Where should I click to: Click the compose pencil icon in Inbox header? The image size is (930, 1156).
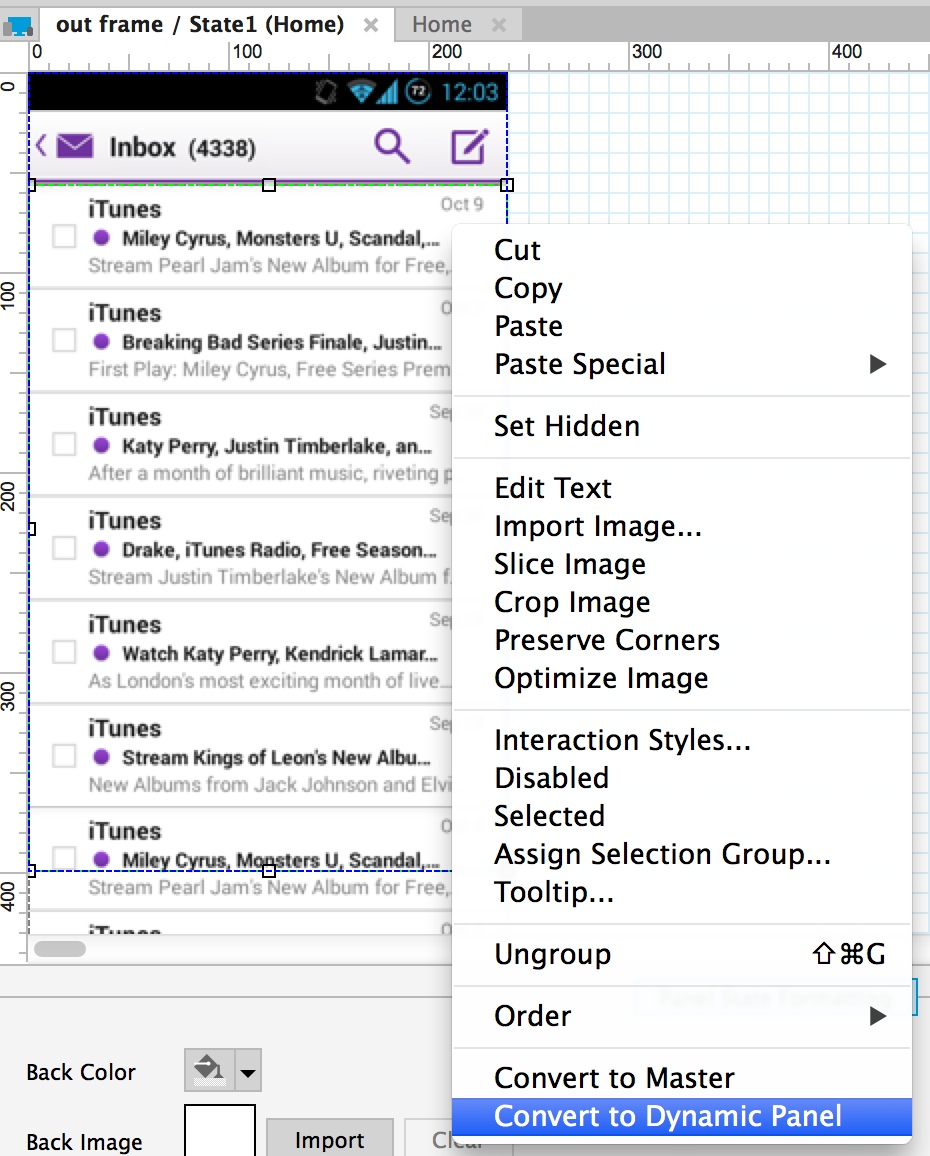coord(469,146)
